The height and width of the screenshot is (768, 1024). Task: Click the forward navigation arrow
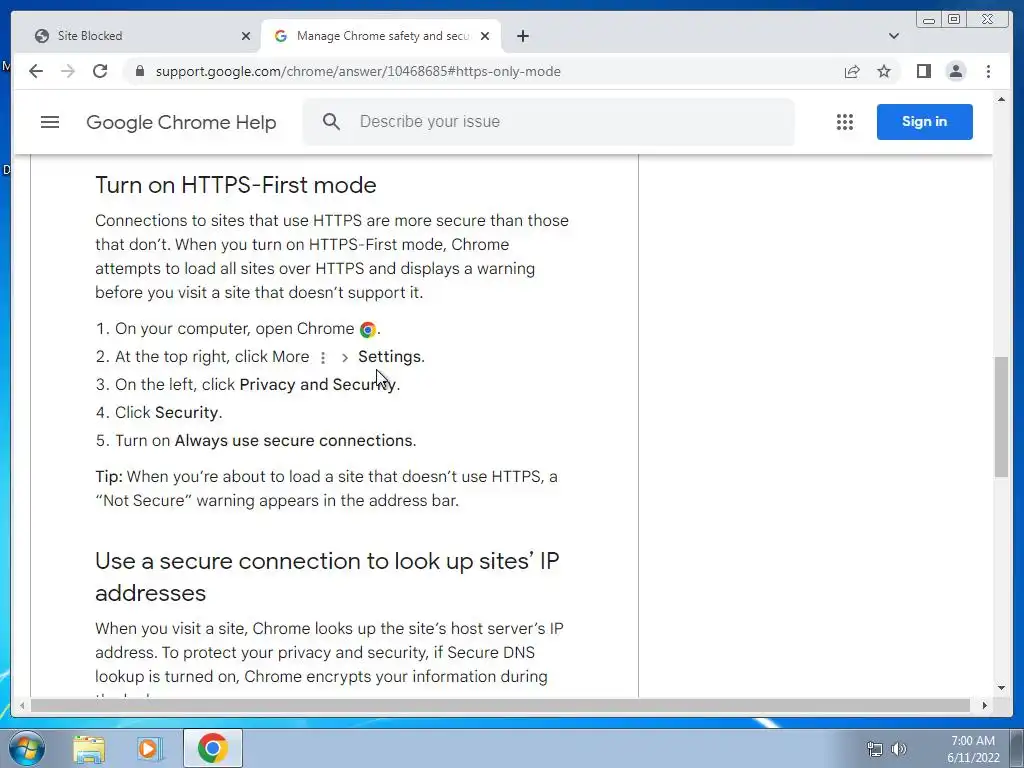pos(68,71)
